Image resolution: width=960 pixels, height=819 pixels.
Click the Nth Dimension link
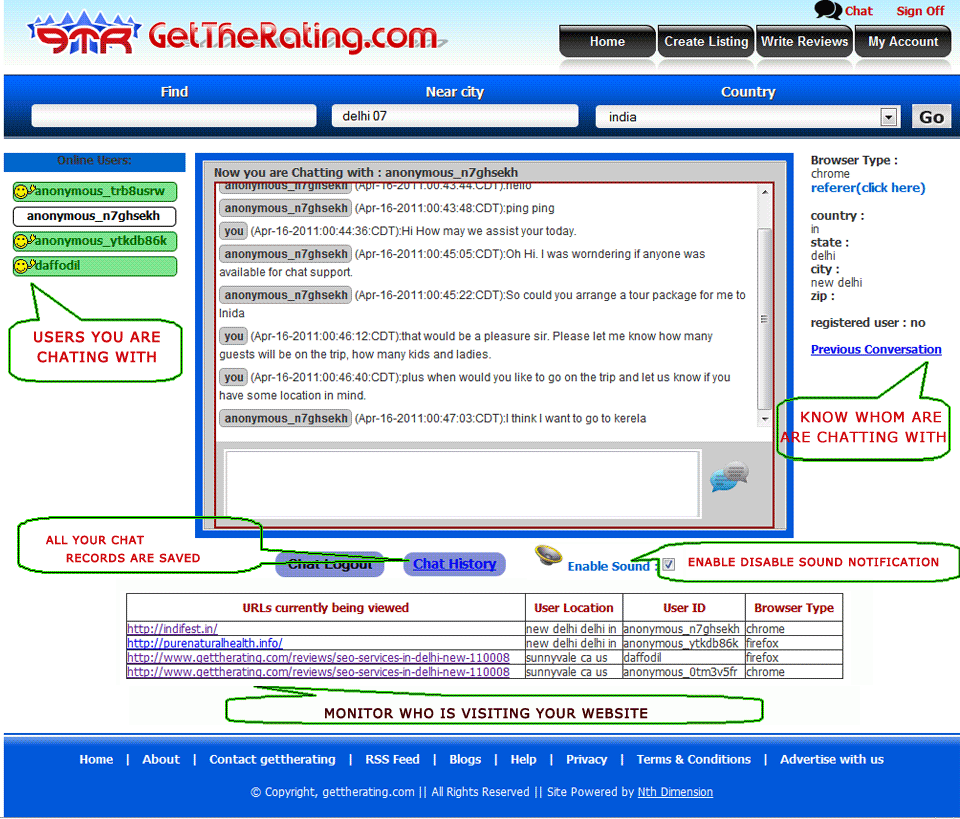coord(675,792)
